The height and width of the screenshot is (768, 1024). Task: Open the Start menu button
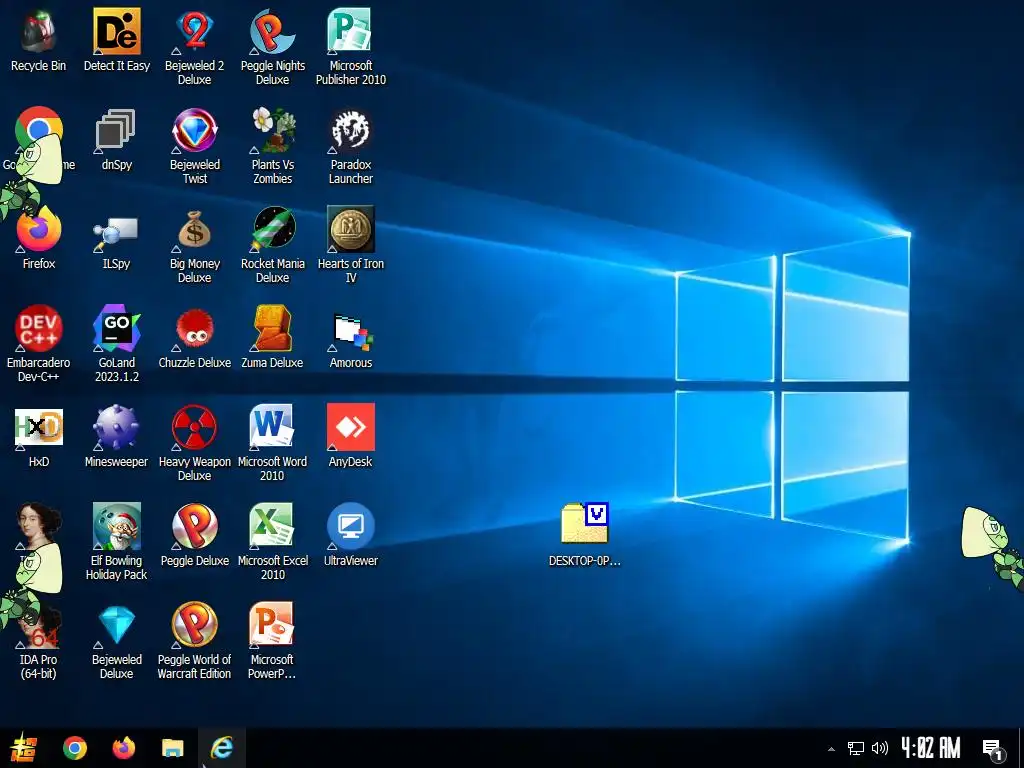[x=24, y=748]
